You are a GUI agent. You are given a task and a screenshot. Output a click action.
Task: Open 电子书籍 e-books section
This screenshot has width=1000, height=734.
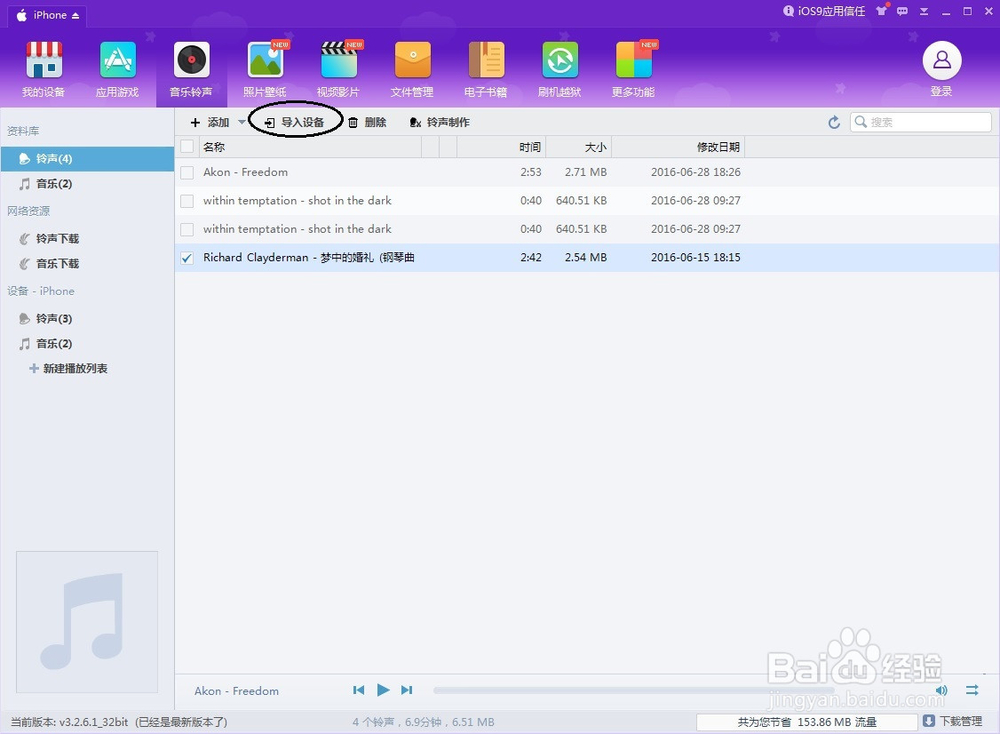point(486,70)
